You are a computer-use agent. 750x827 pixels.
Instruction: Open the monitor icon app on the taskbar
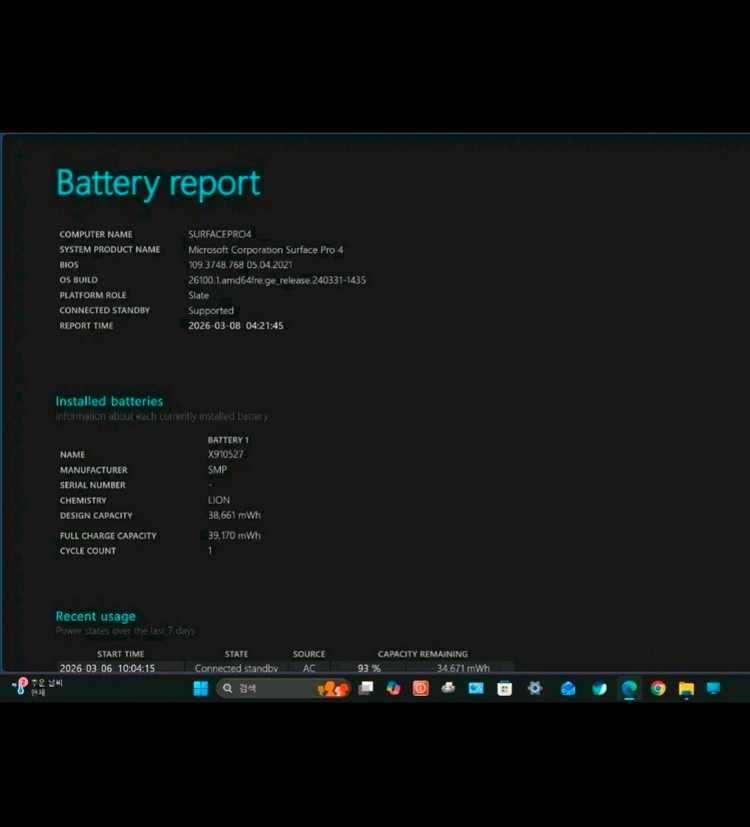click(713, 688)
